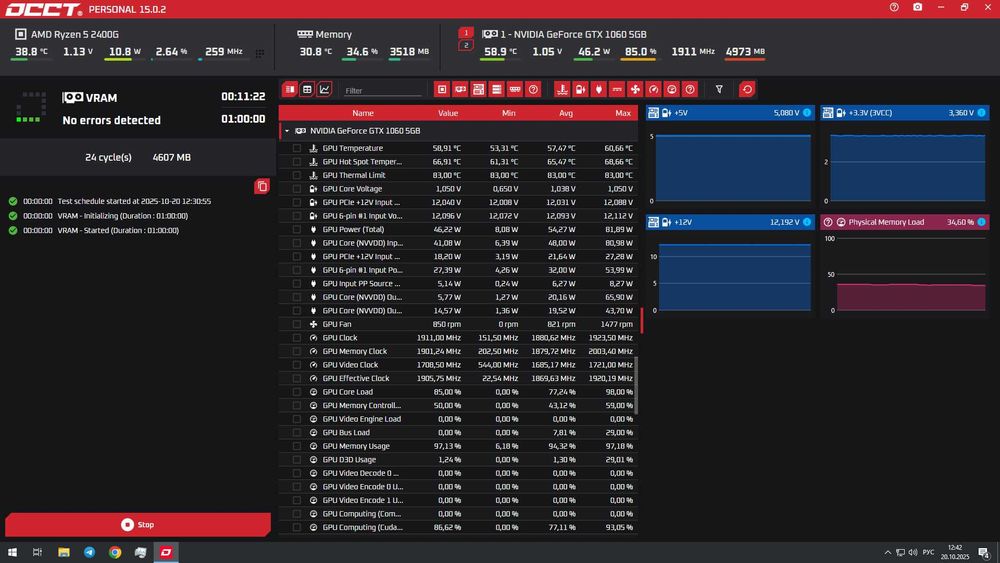Image resolution: width=1000 pixels, height=563 pixels.
Task: Check the GPU Memory Clock checkbox
Action: tap(297, 351)
